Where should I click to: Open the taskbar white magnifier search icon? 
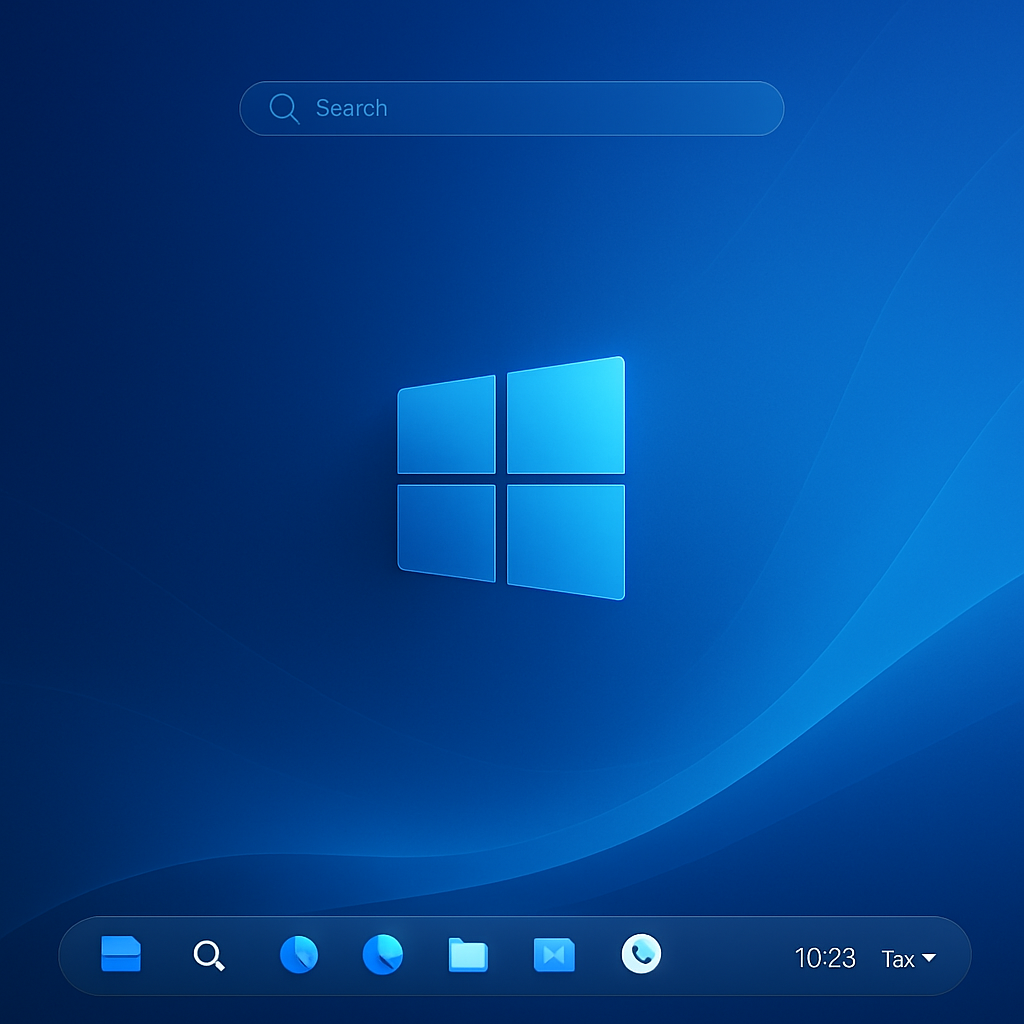[209, 956]
